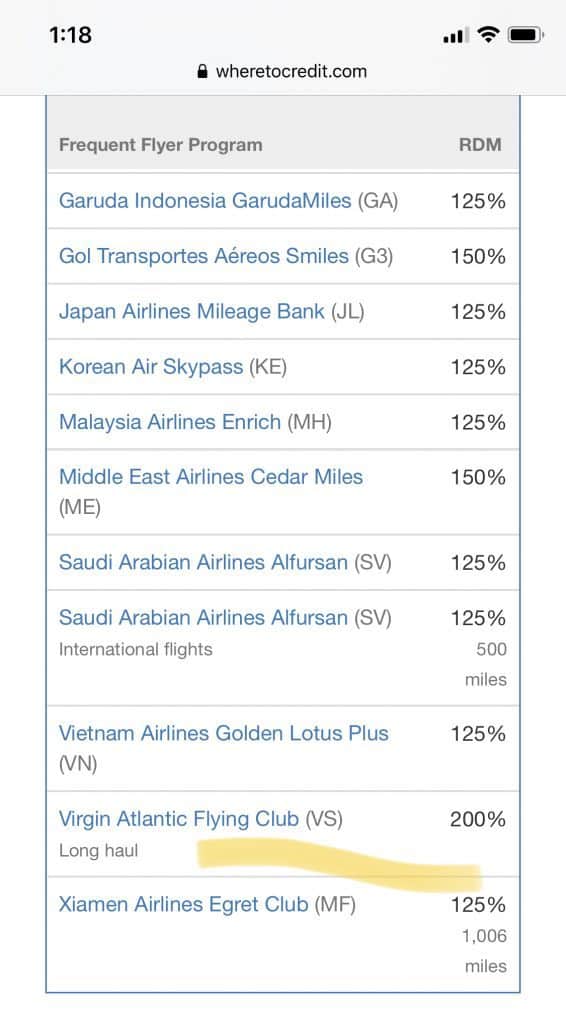Tap the battery indicator icon

(526, 35)
